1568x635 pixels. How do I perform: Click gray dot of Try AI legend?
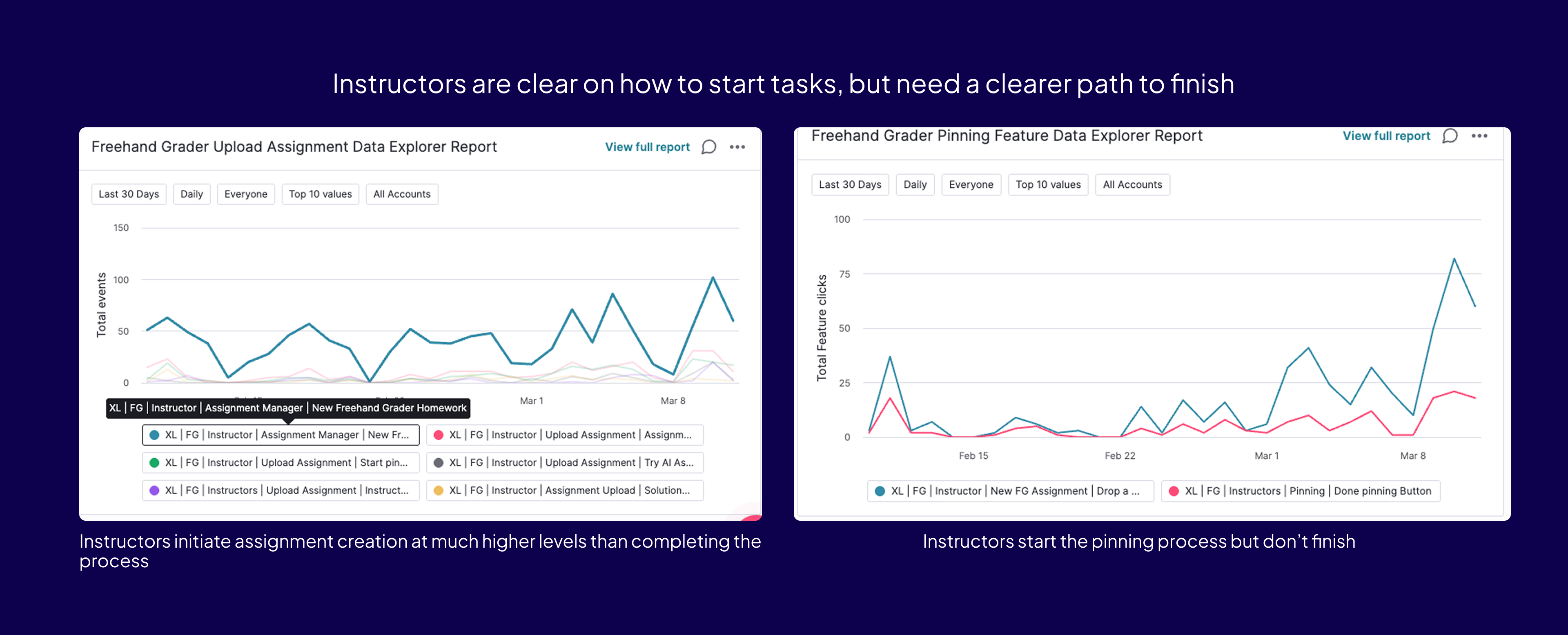pos(438,463)
